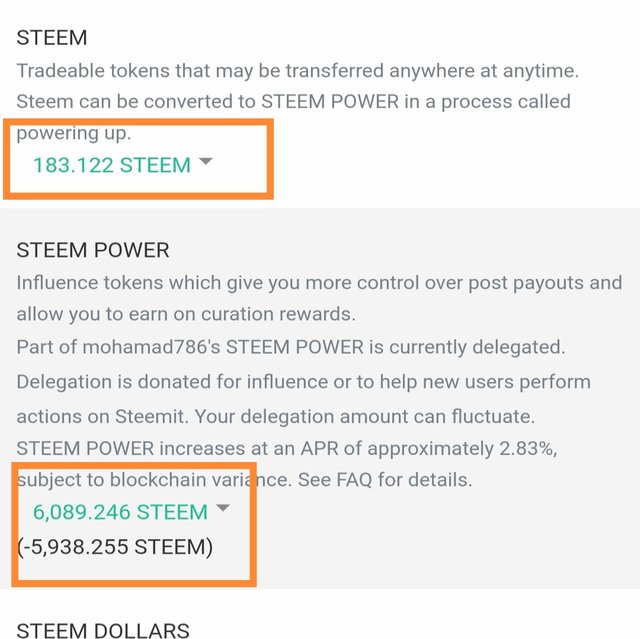Click the 'powering up.' text

point(74,133)
